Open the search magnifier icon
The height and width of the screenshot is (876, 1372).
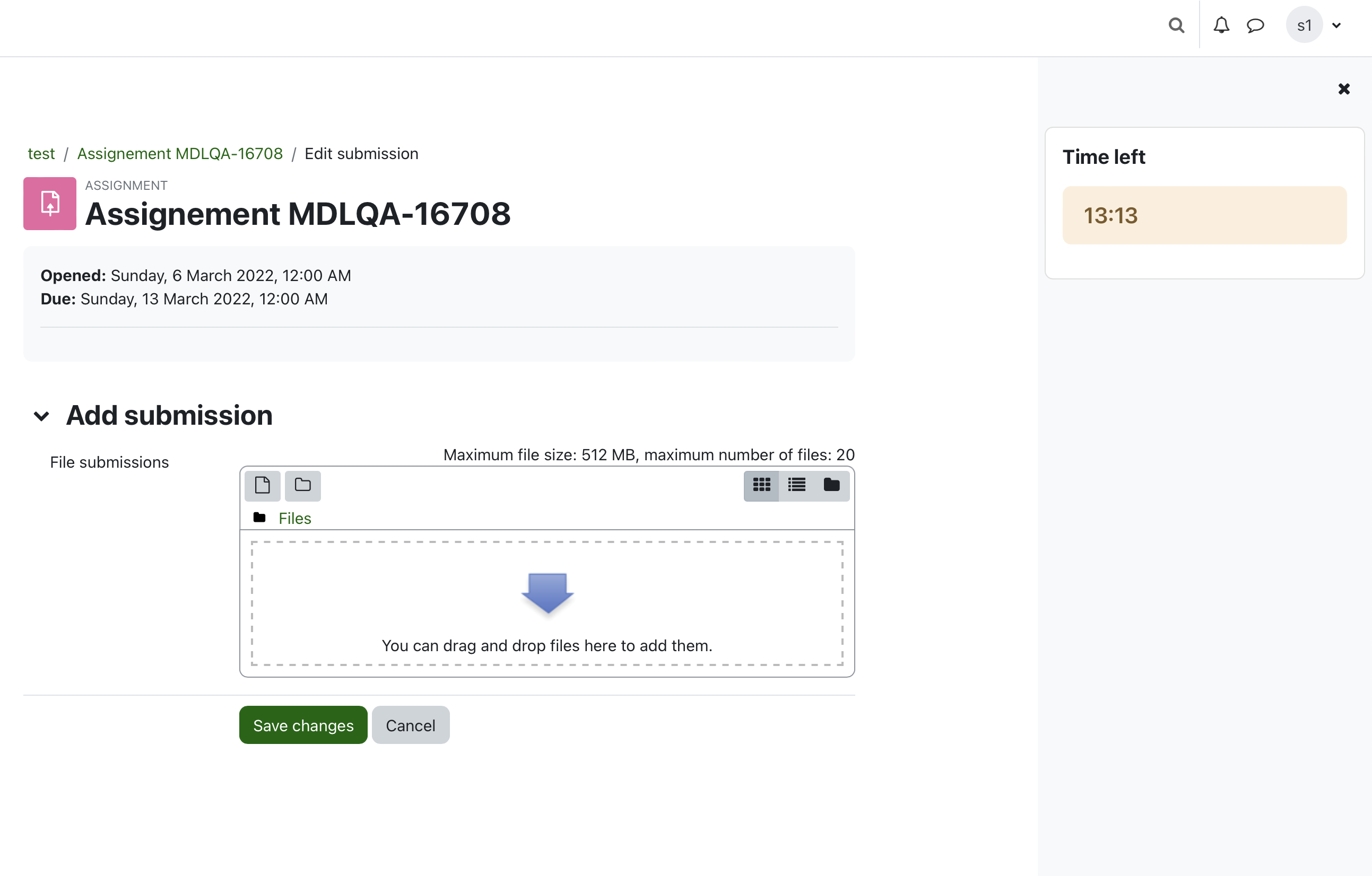tap(1176, 25)
